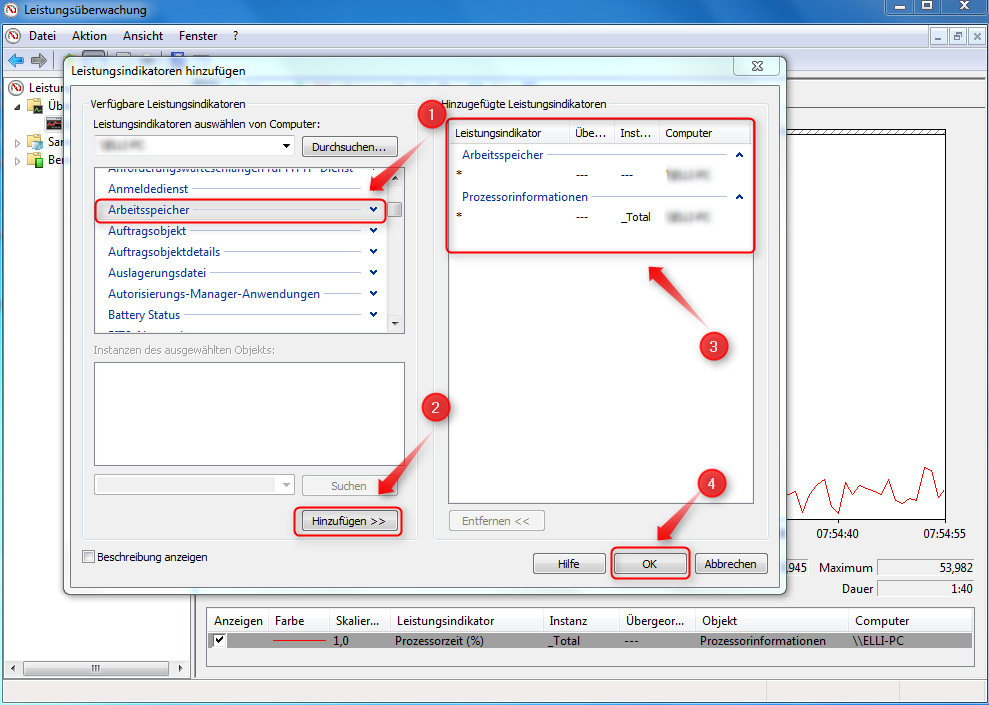Image resolution: width=989 pixels, height=705 pixels.
Task: Collapse the Arbeitsspeicher group in added counters
Action: click(x=738, y=155)
